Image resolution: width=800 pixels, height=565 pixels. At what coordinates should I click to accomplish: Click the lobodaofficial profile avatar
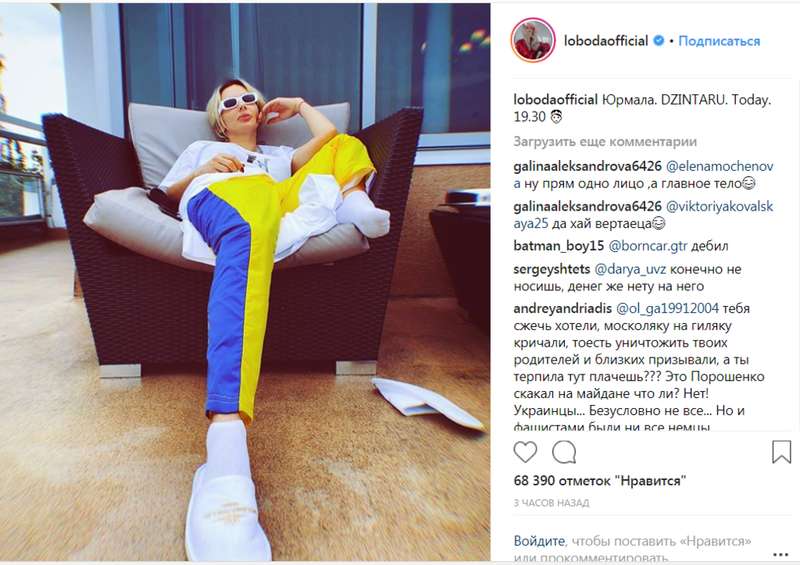coord(533,40)
